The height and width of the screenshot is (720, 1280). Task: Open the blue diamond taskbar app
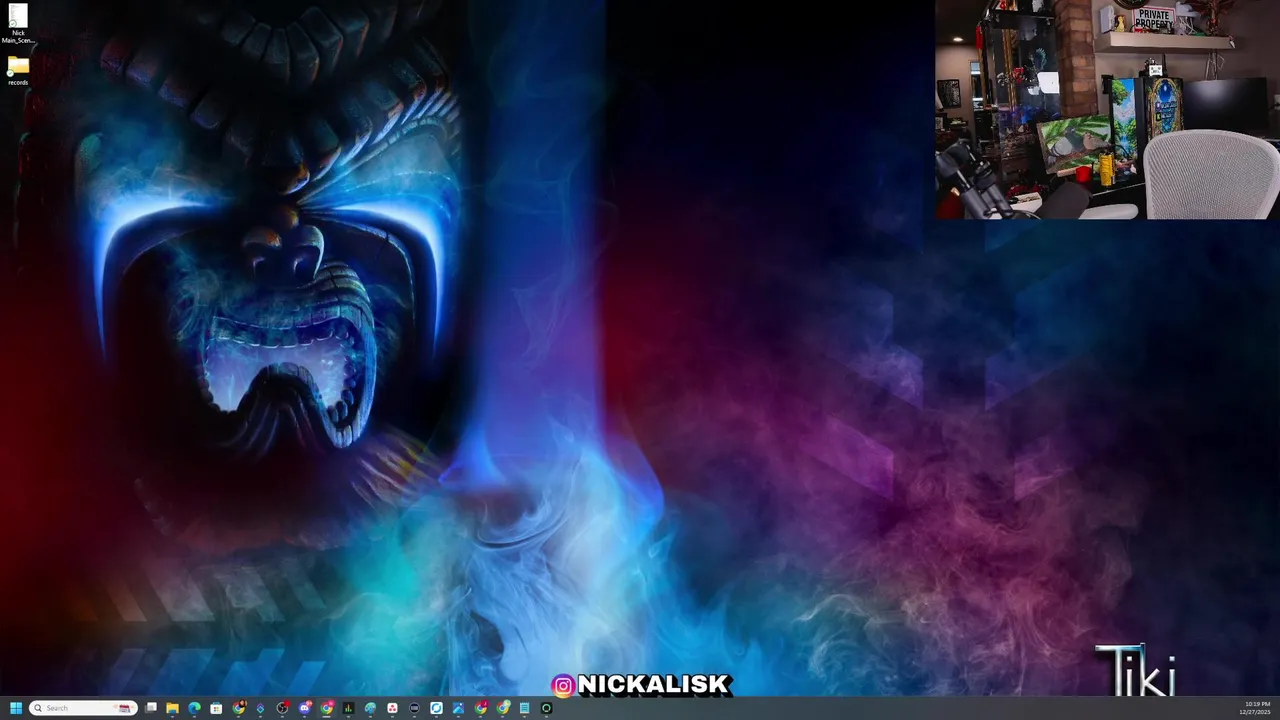[260, 708]
